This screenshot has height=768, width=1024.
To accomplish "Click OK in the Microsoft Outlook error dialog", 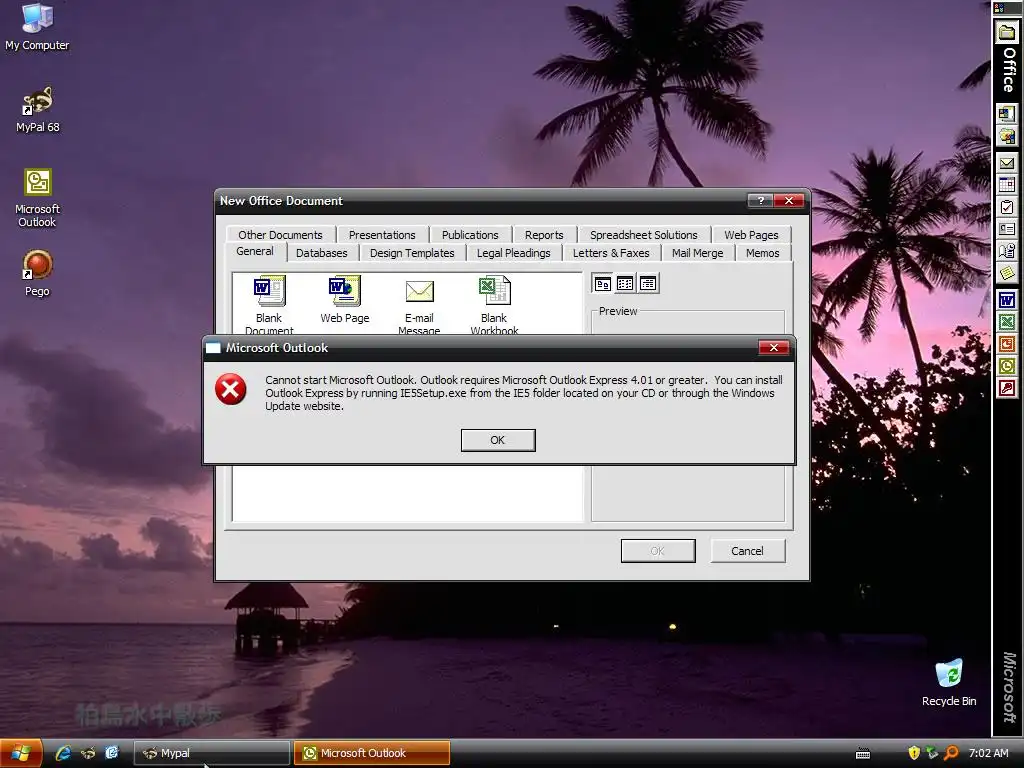I will point(498,440).
